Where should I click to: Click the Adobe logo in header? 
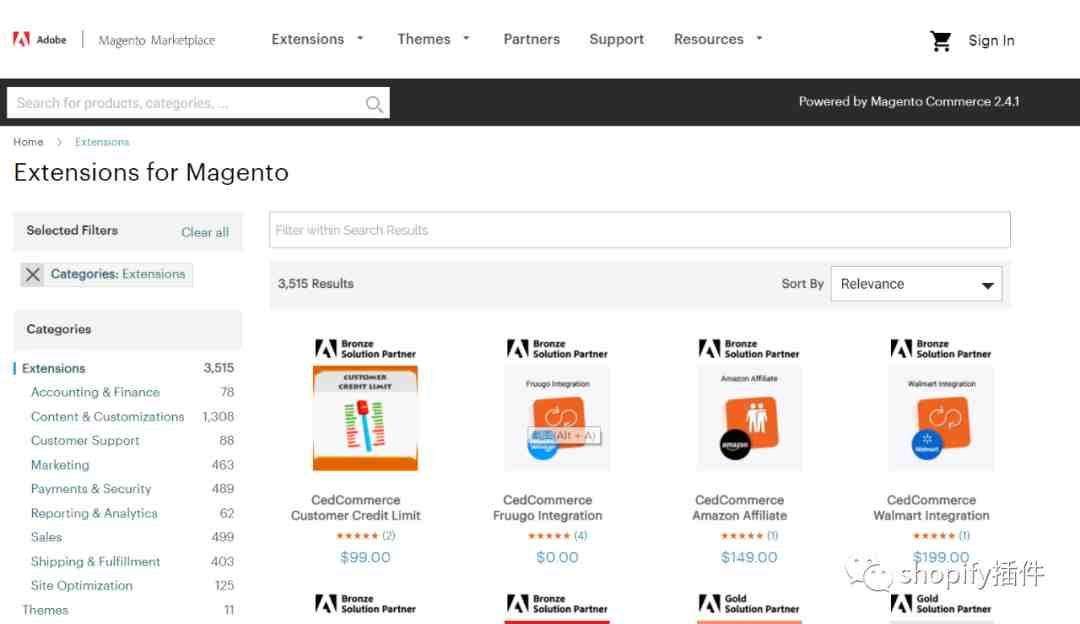click(39, 39)
